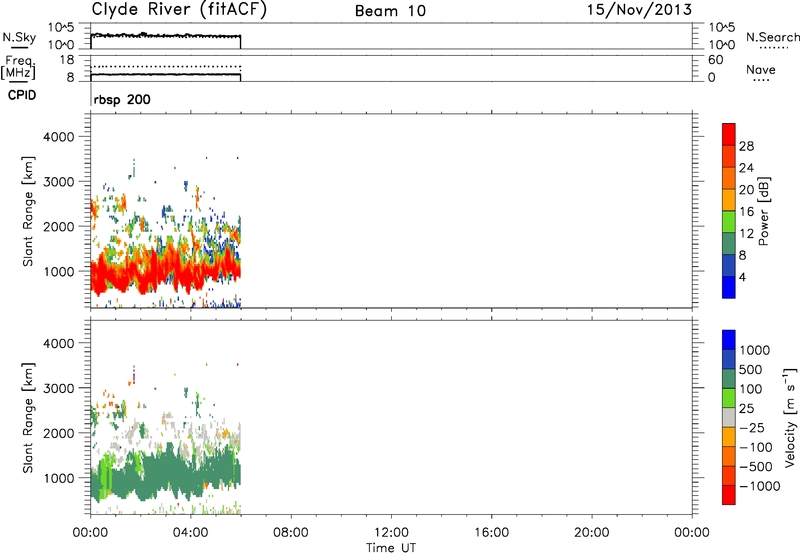Click the dotted Nave trace in frequency panel
The image size is (800, 554).
click(x=165, y=67)
